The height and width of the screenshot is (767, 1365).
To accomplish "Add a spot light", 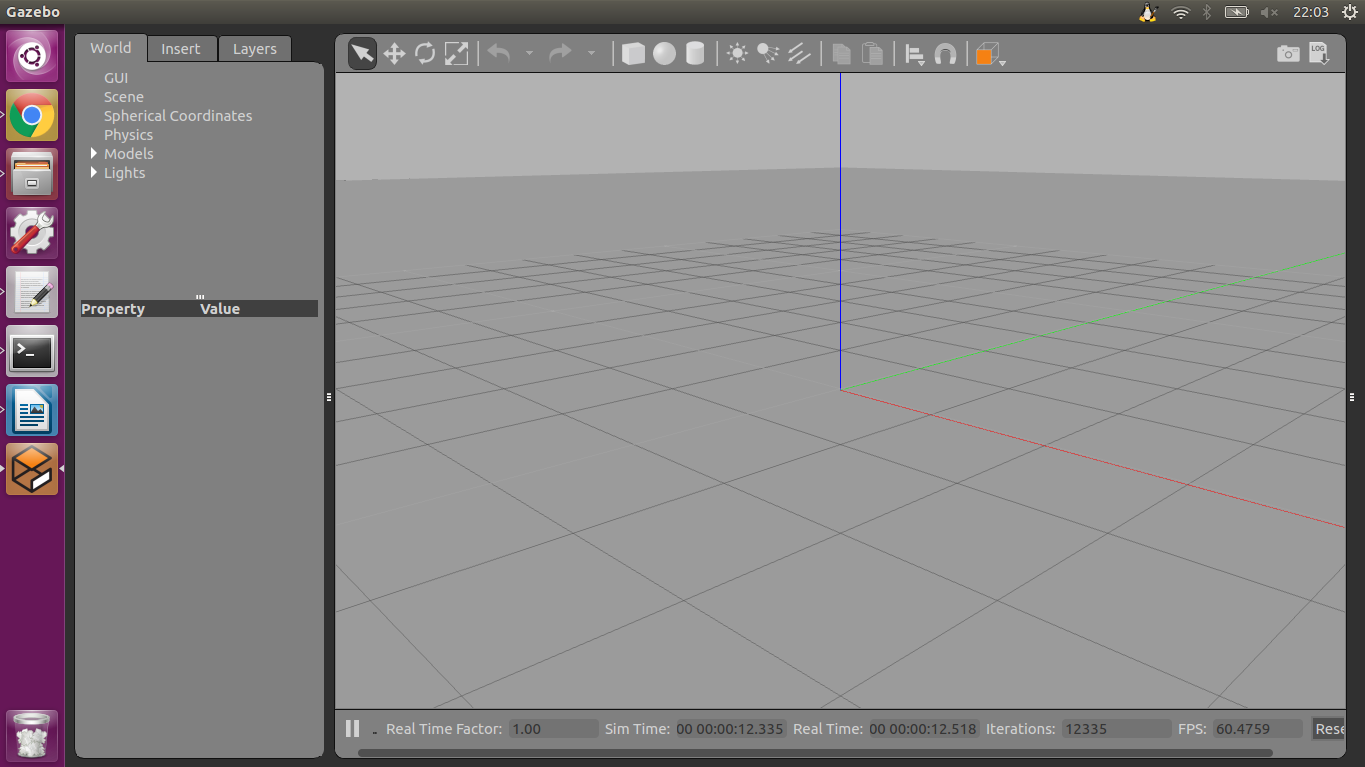I will (x=768, y=53).
